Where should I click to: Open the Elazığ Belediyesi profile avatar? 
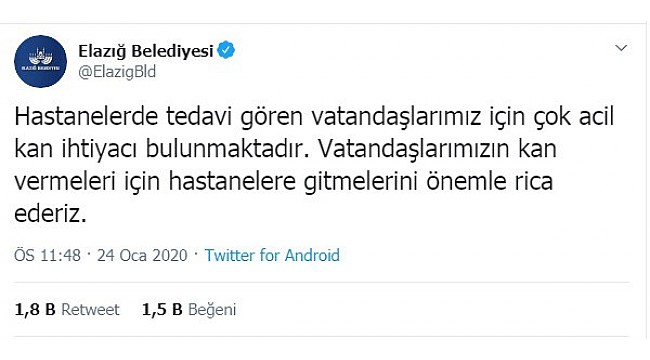pyautogui.click(x=40, y=61)
